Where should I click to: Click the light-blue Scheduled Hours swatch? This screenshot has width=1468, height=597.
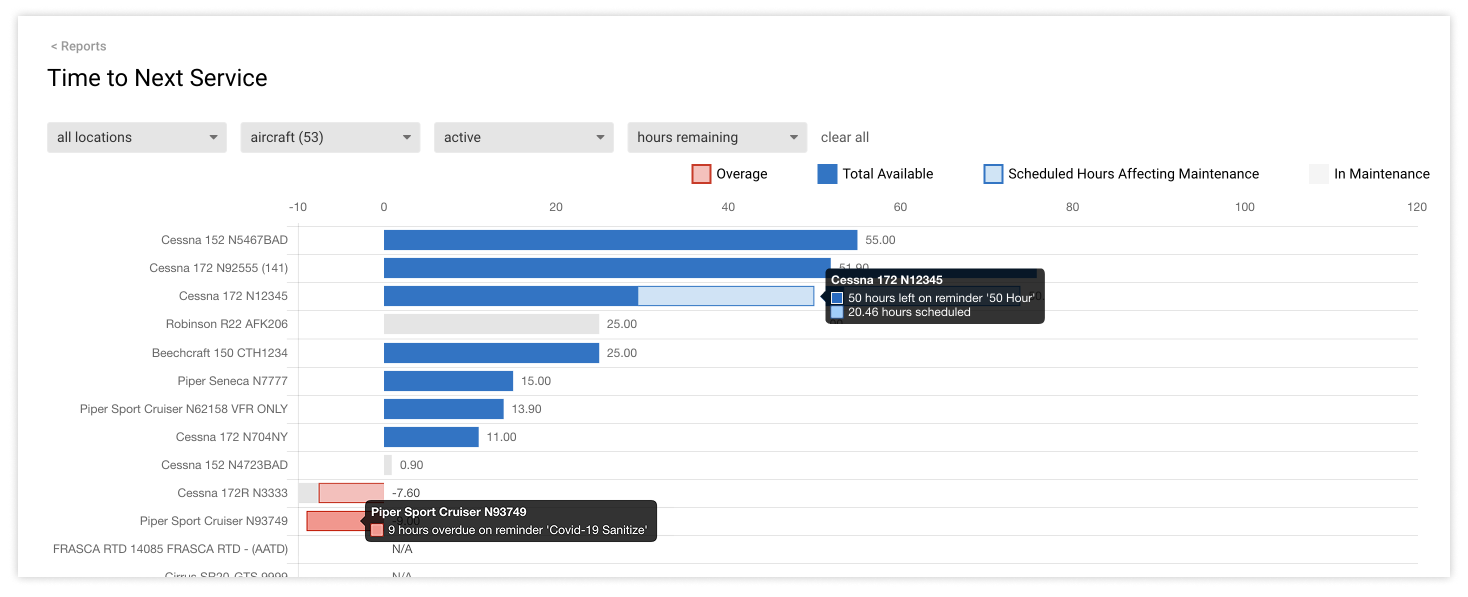point(993,173)
